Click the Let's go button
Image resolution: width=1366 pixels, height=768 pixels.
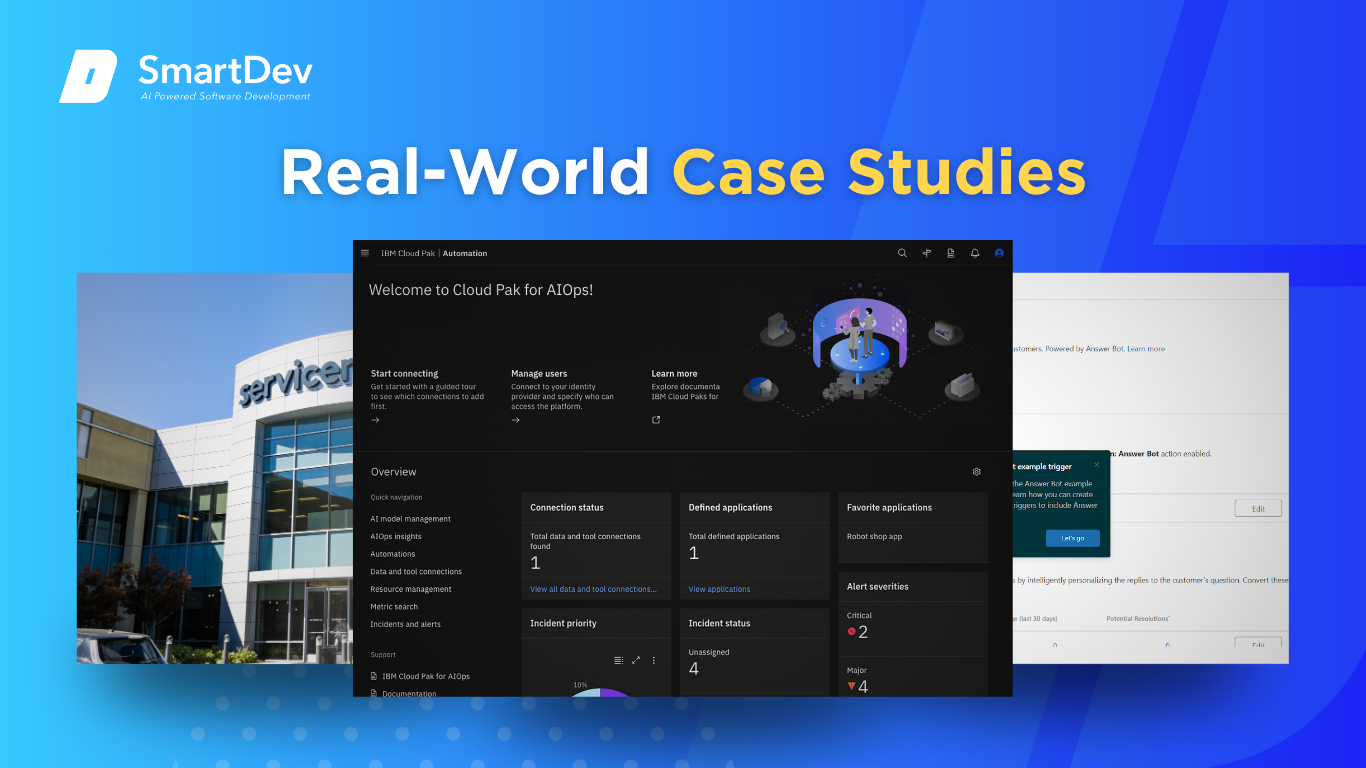1072,538
